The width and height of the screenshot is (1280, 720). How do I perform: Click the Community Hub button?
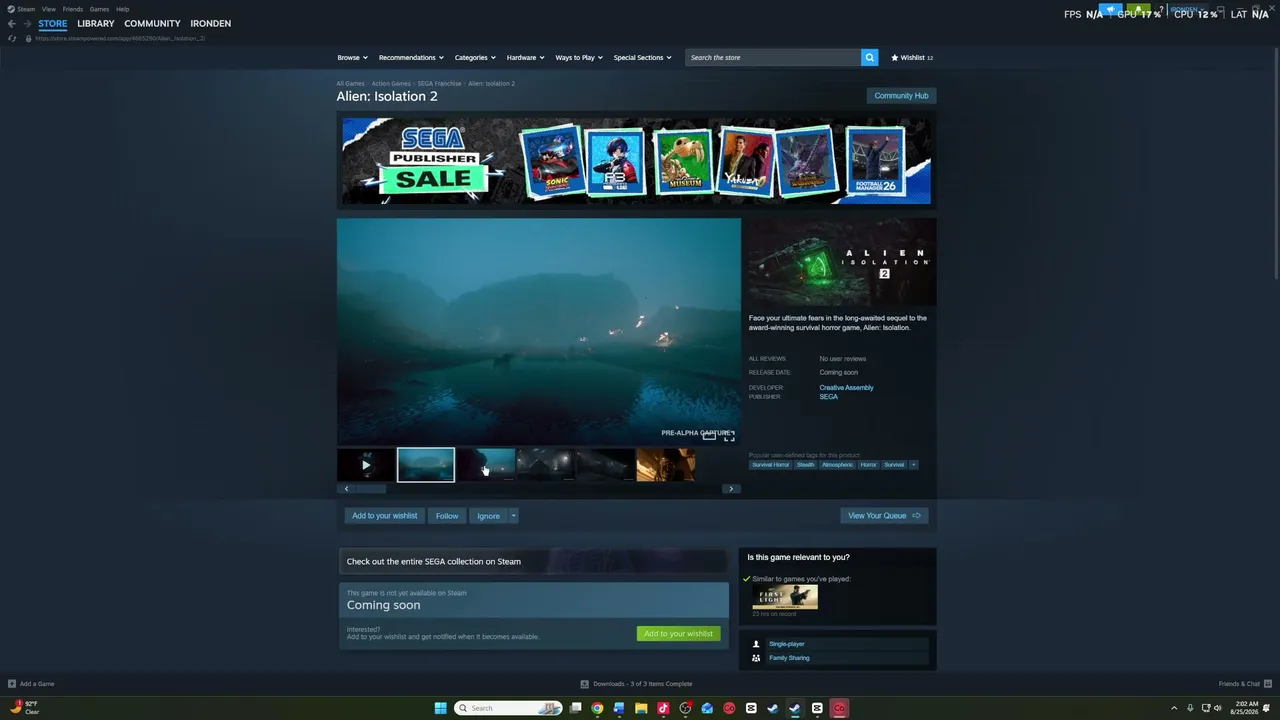901,96
